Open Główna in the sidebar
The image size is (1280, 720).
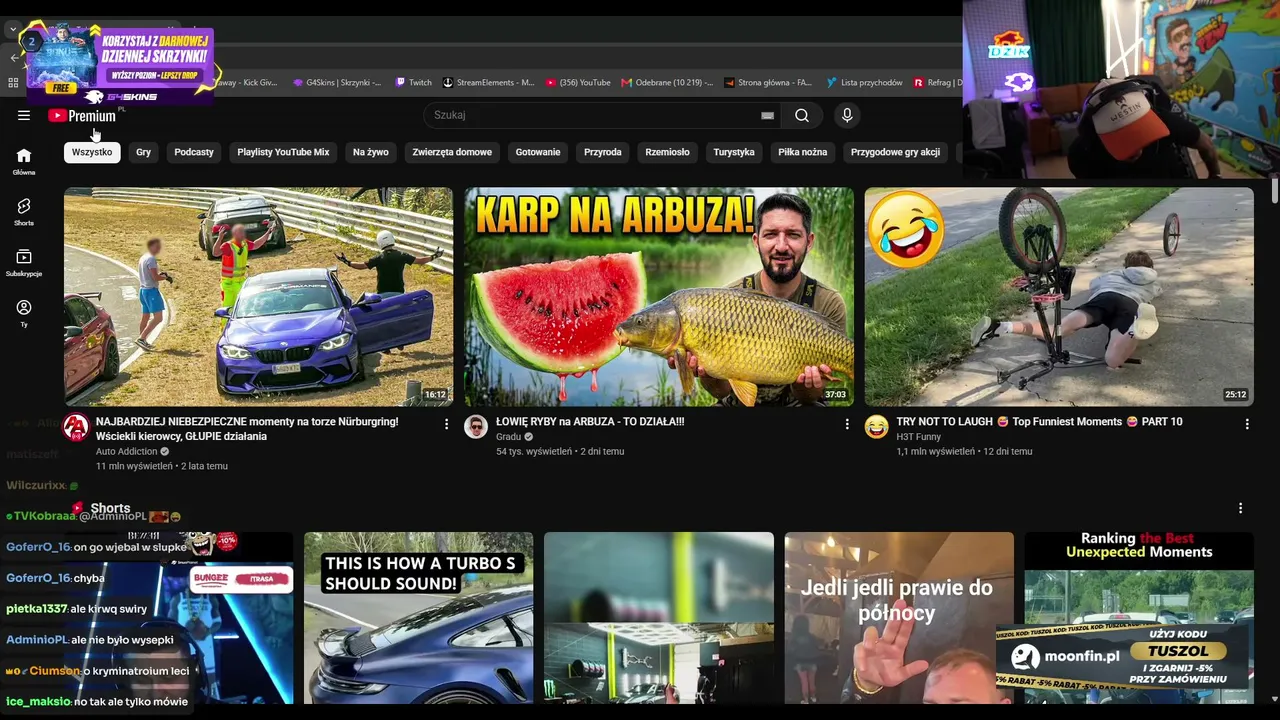coord(24,160)
